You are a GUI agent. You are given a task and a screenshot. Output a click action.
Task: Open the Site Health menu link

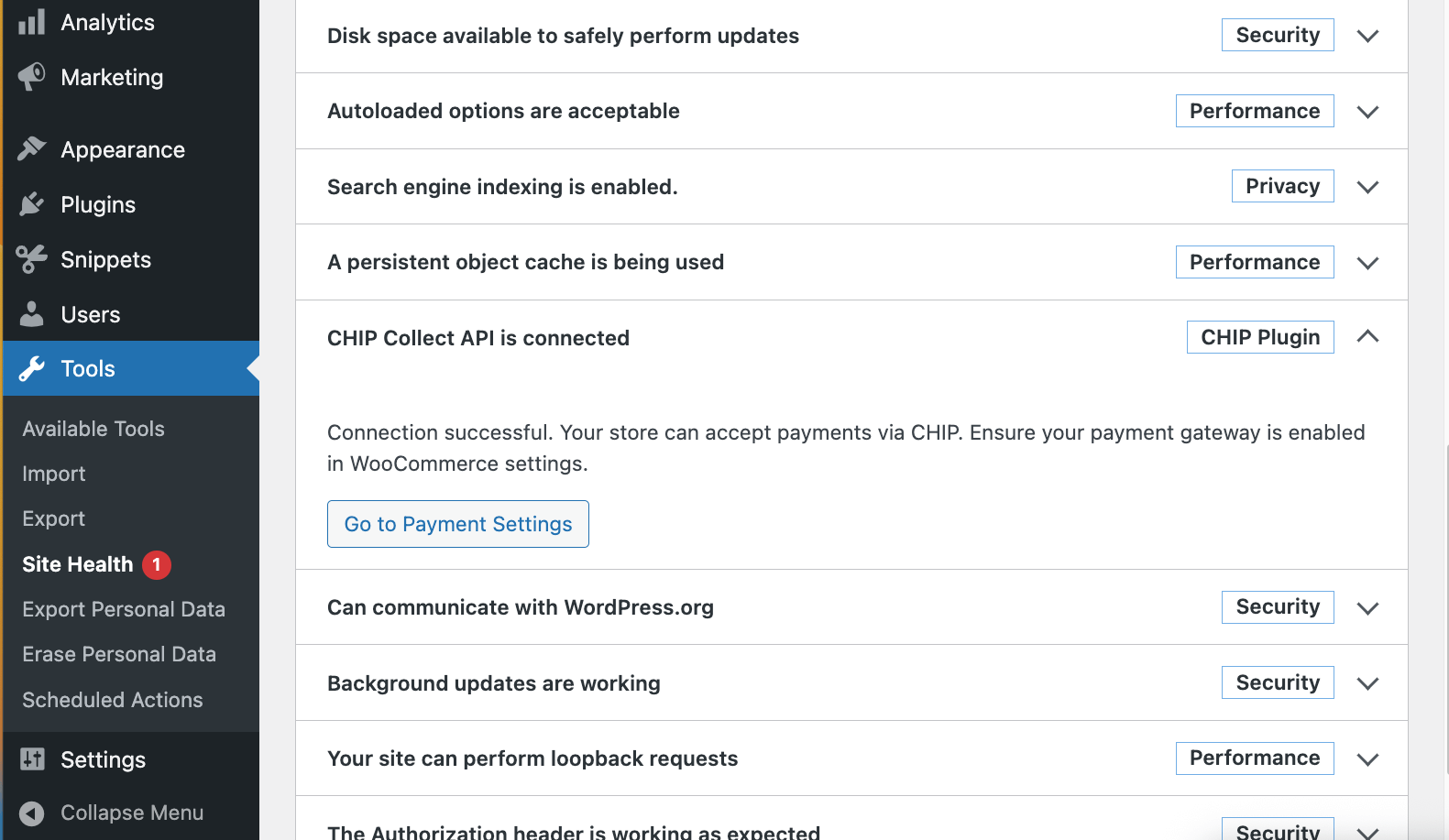pyautogui.click(x=78, y=564)
